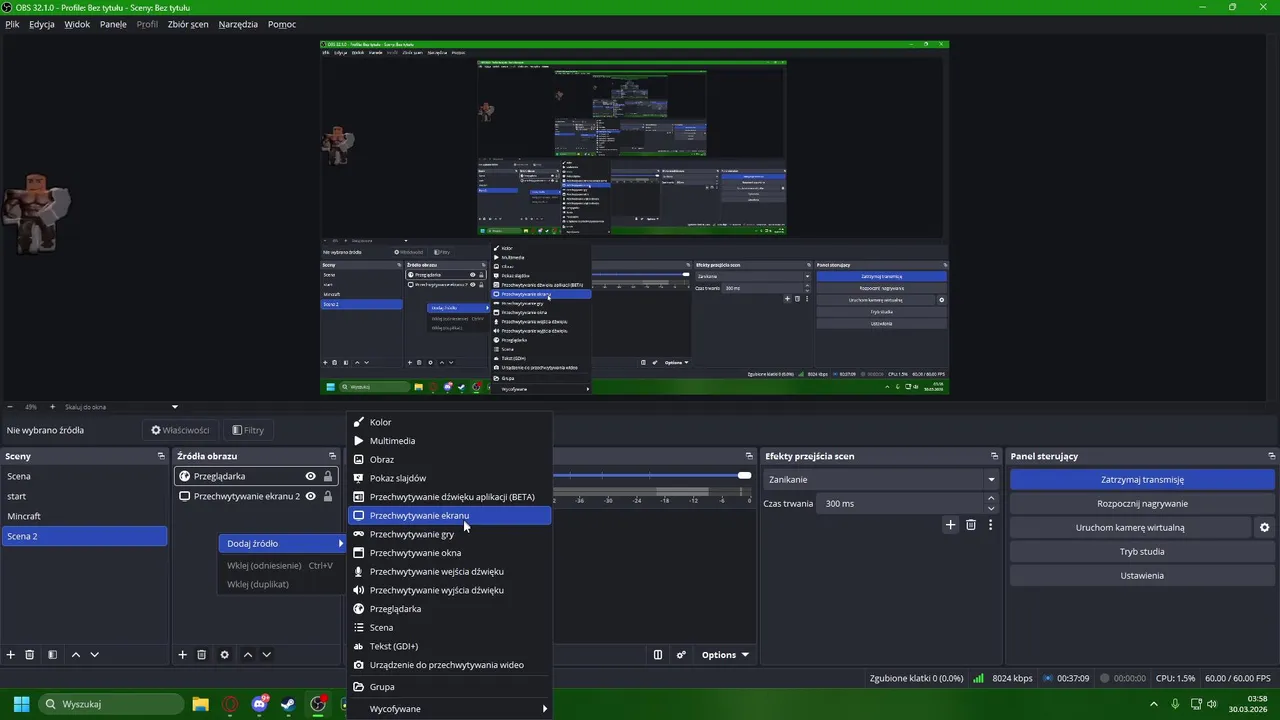Click the Czas trwania 300 ms field
The height and width of the screenshot is (720, 1280).
902,503
